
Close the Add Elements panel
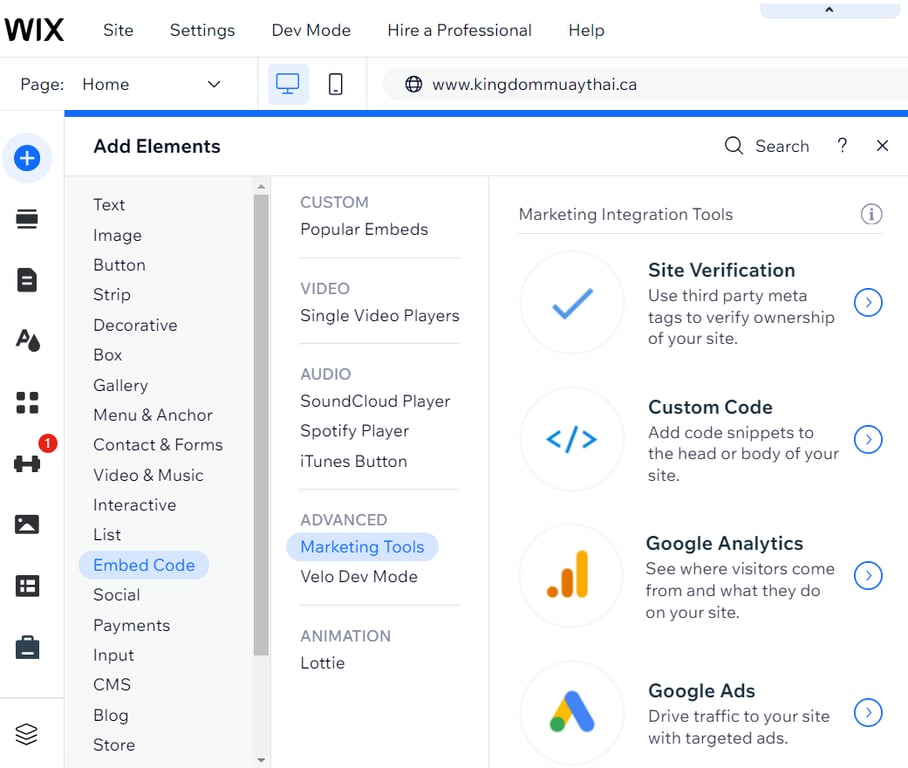[882, 145]
